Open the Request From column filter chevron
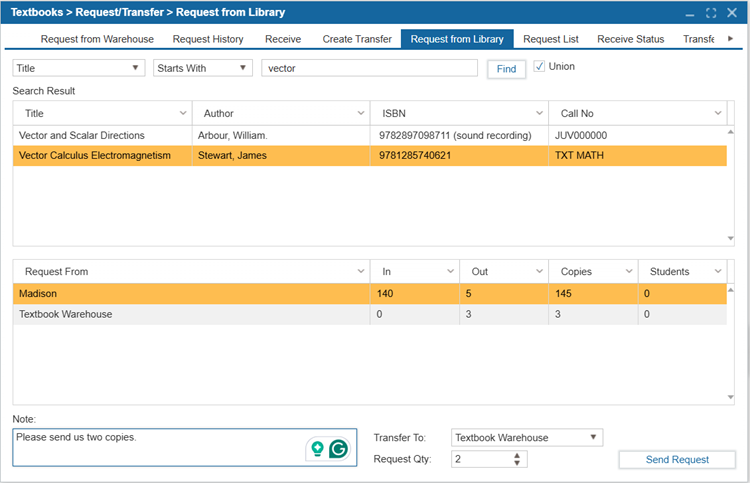This screenshot has width=750, height=483. pos(361,272)
